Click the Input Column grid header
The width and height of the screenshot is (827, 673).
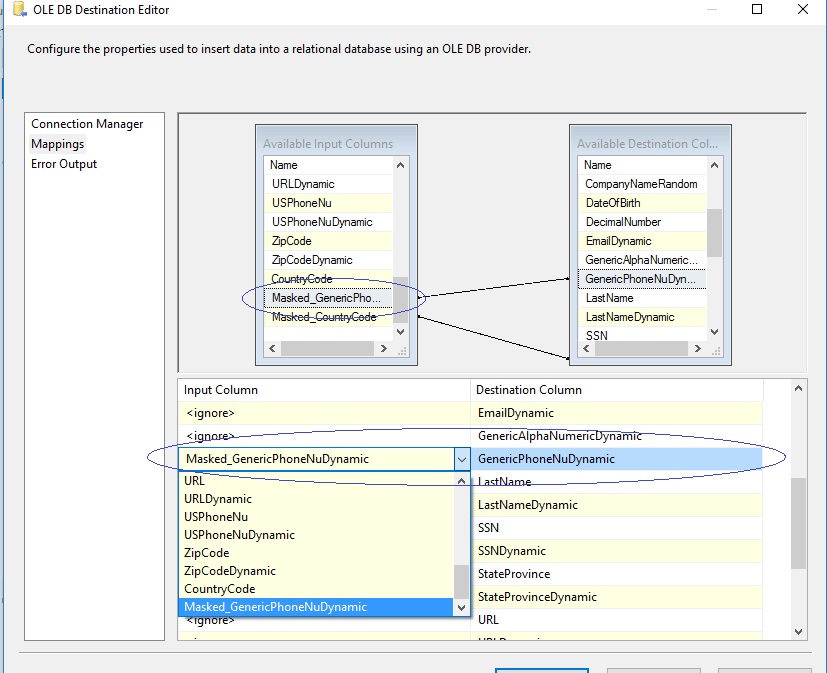pos(324,390)
